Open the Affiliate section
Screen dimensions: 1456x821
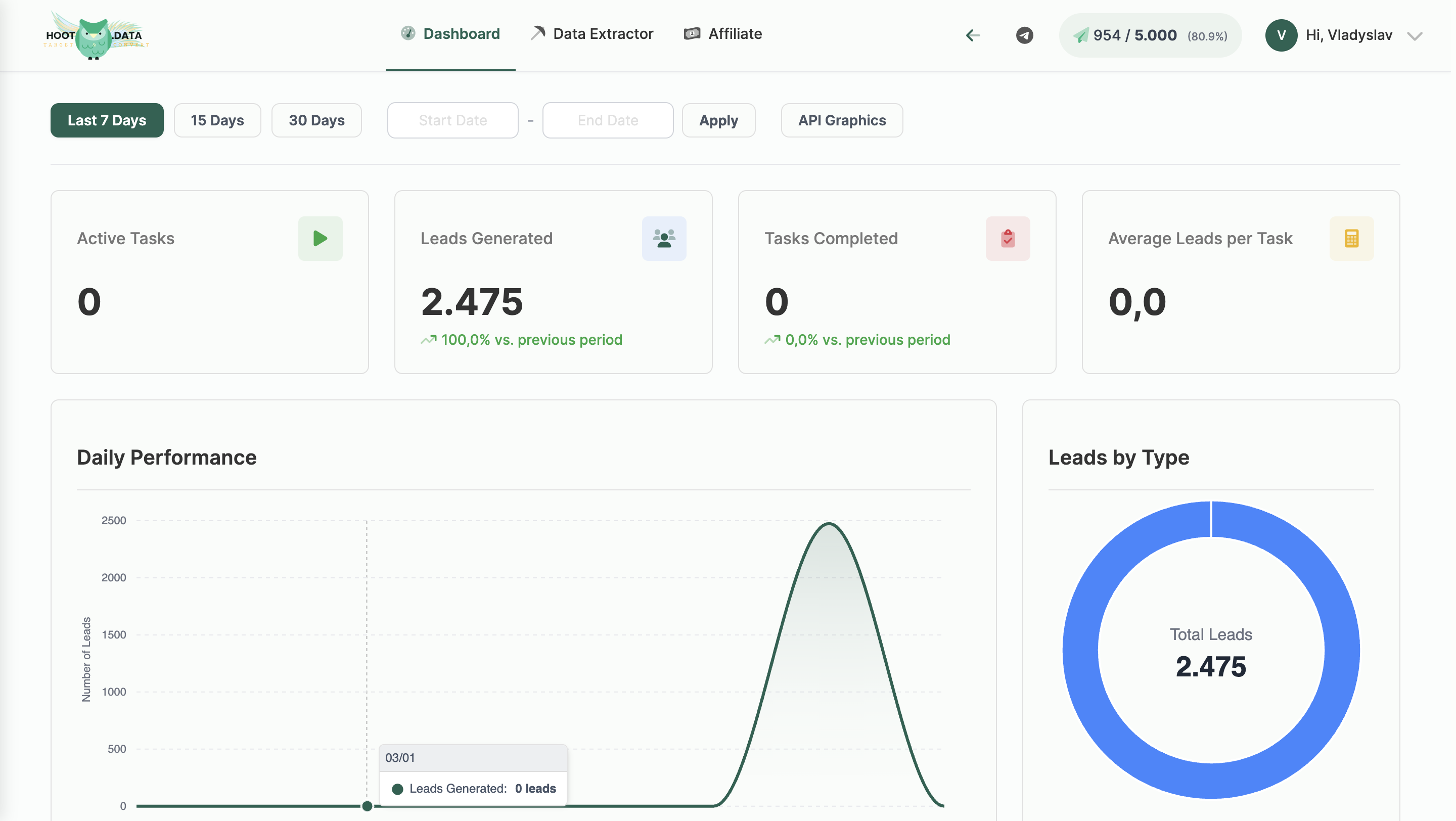(723, 33)
